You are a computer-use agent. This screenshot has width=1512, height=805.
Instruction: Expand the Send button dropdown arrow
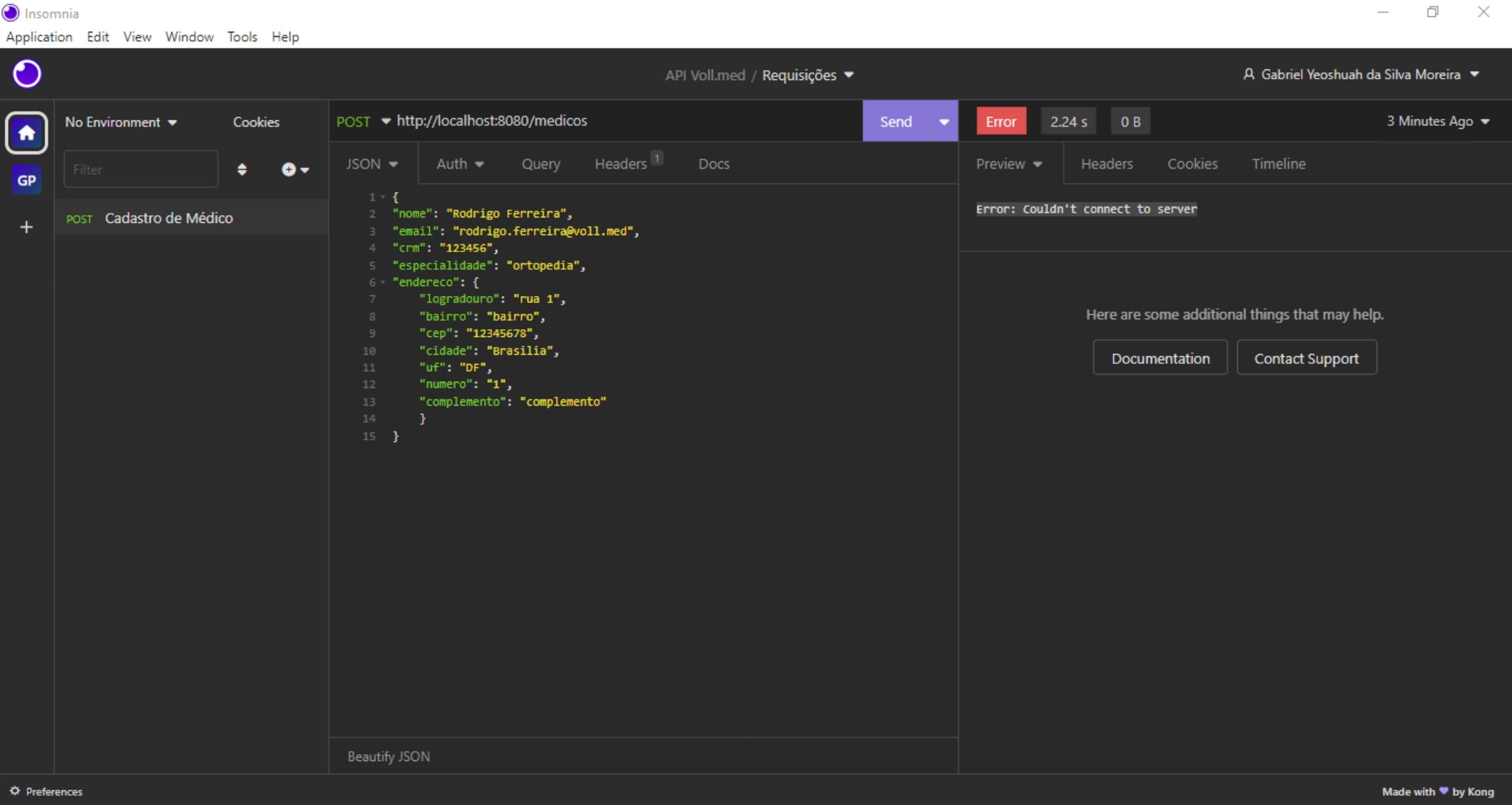940,121
